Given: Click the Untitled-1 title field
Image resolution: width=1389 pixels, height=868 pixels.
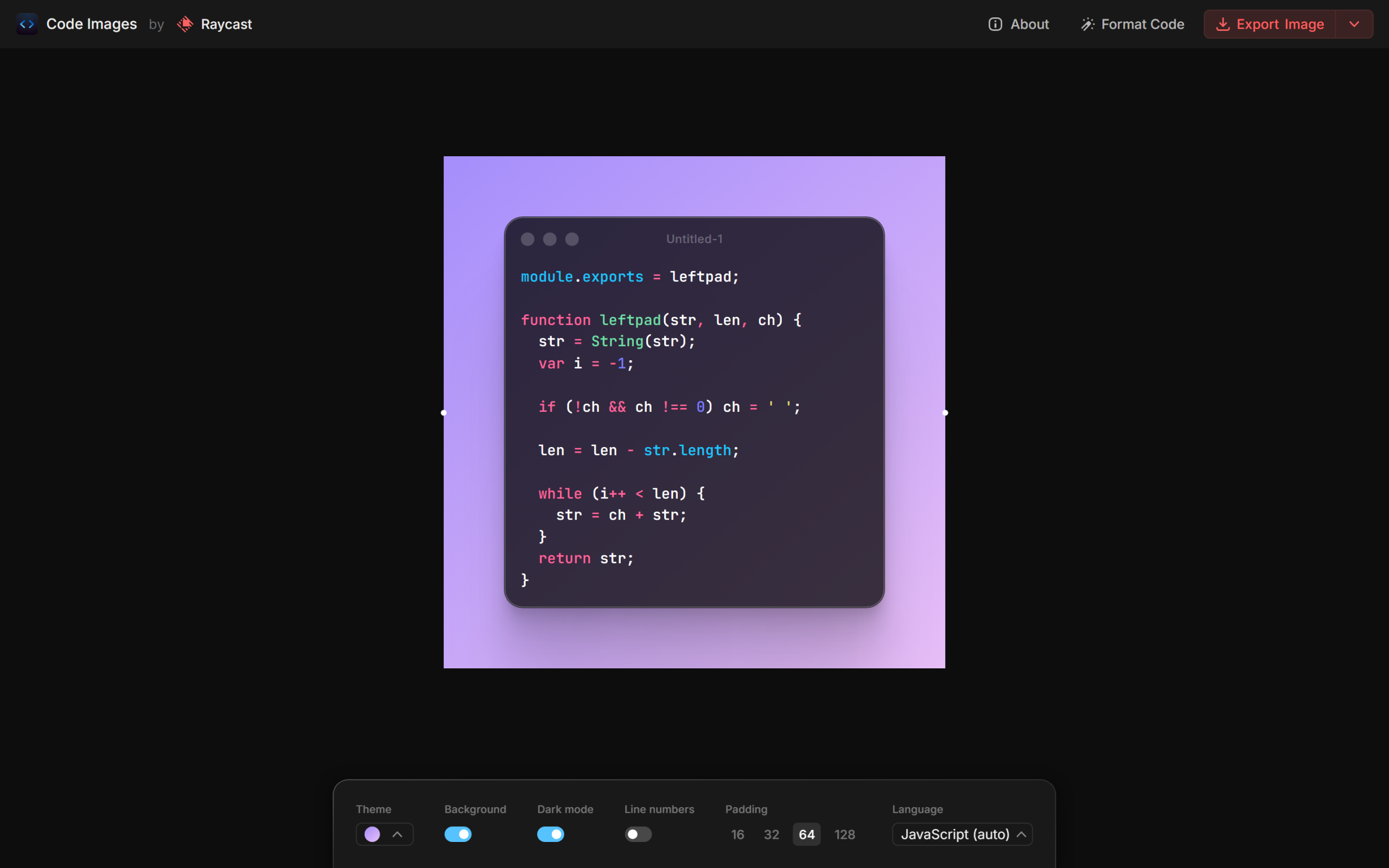Looking at the screenshot, I should click(694, 239).
